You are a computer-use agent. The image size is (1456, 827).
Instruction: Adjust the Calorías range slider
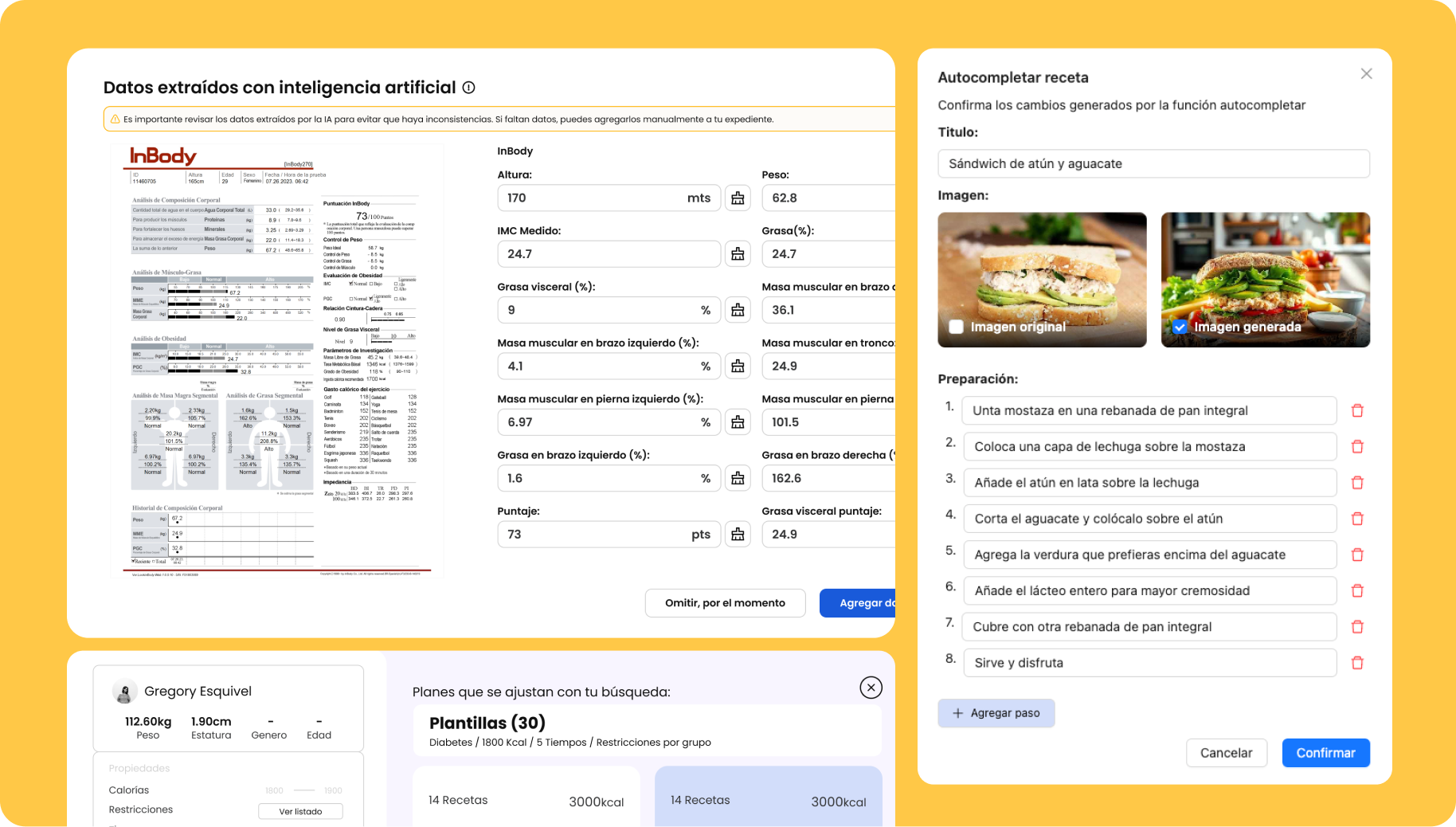coord(303,790)
